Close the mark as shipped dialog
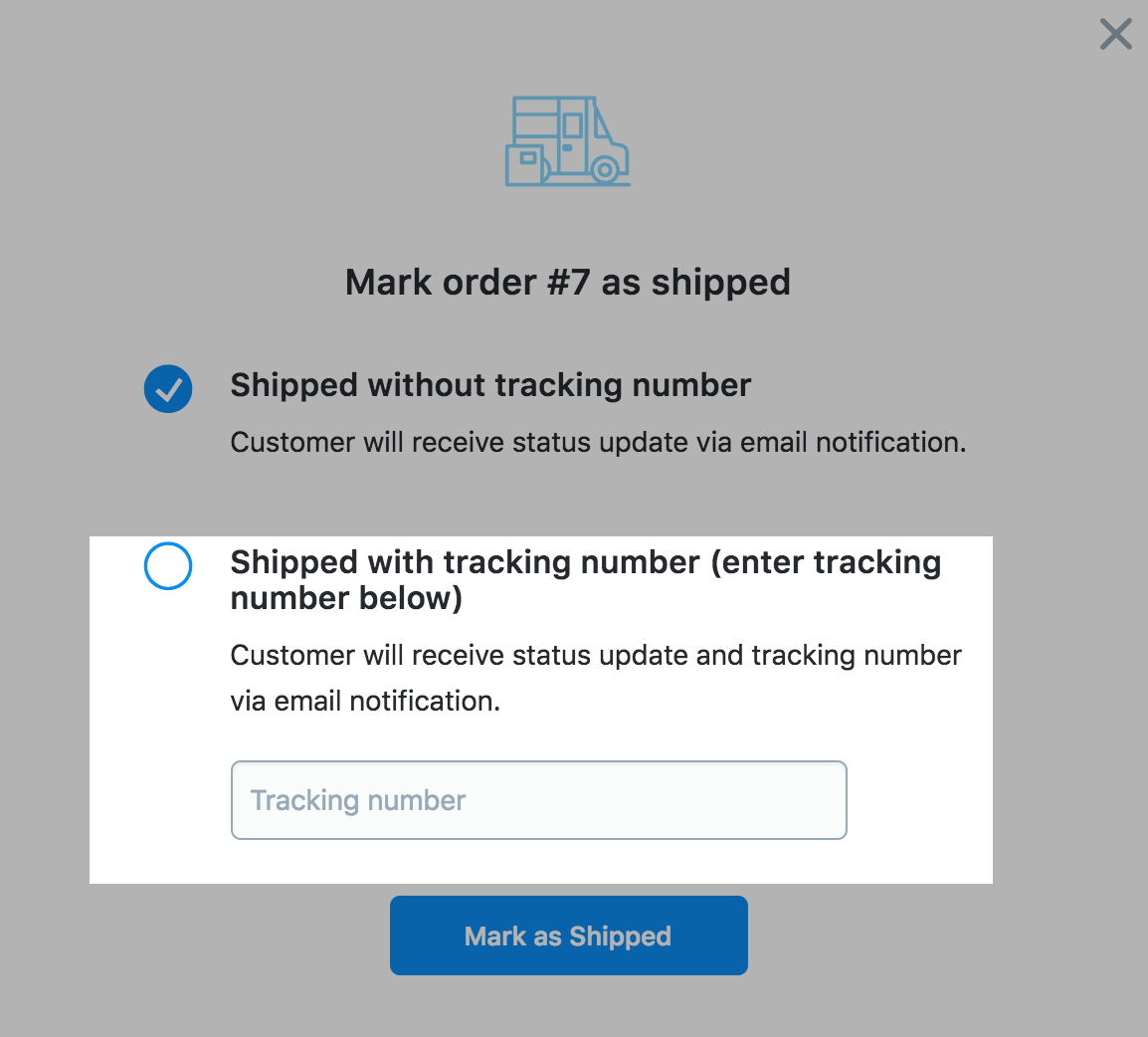1148x1037 pixels. point(1116,35)
